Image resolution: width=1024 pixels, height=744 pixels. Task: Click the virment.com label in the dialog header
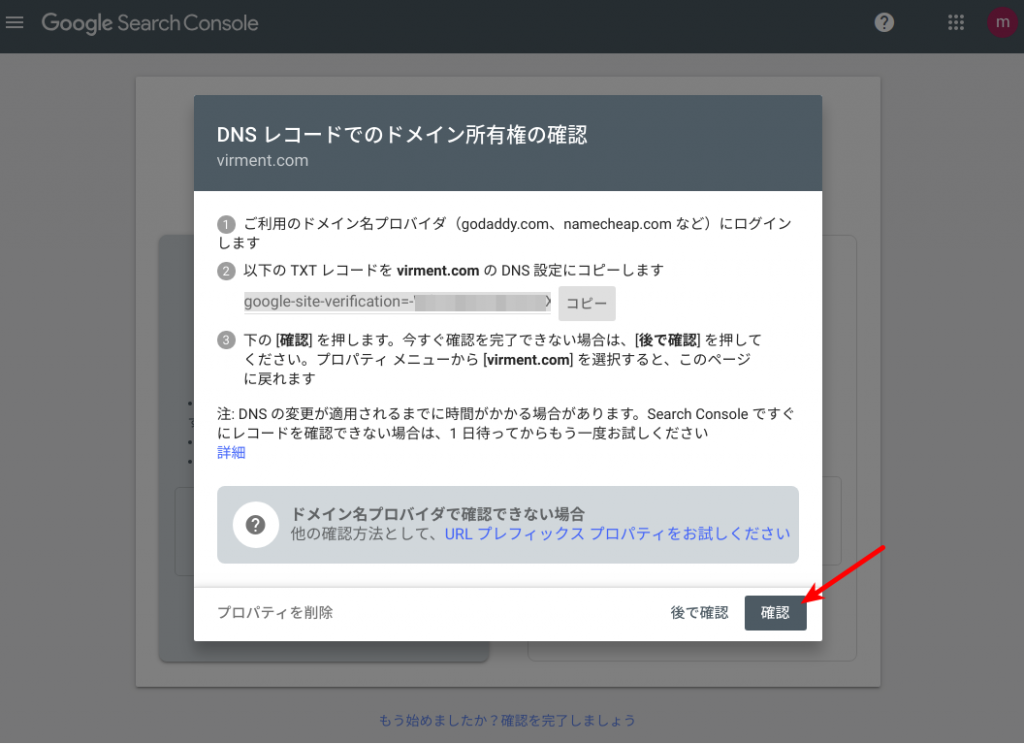tap(262, 160)
